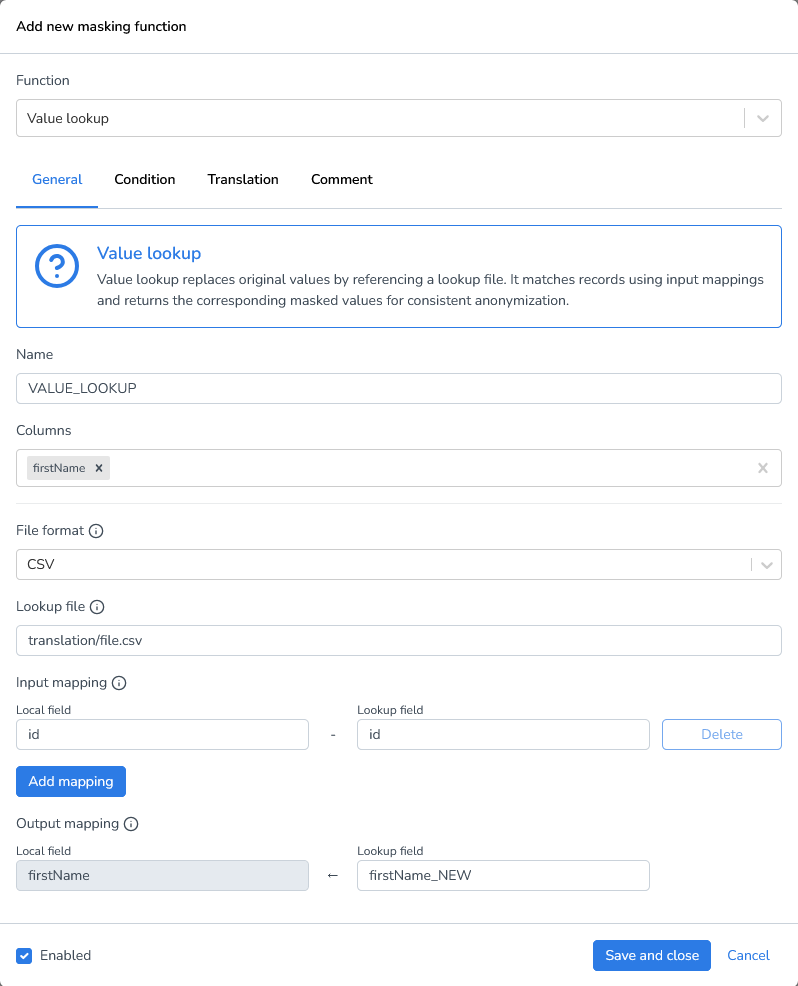
Task: Clear all selections in the Columns field
Action: (x=763, y=467)
